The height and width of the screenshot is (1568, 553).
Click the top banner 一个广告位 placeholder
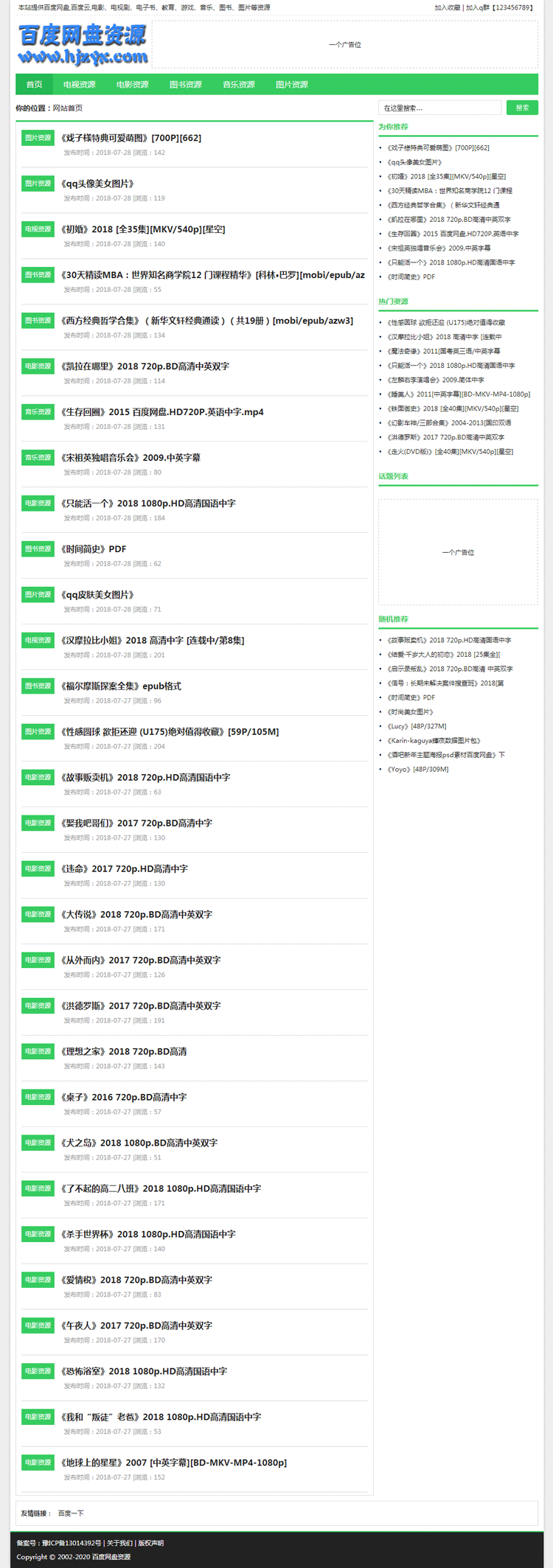pyautogui.click(x=345, y=45)
